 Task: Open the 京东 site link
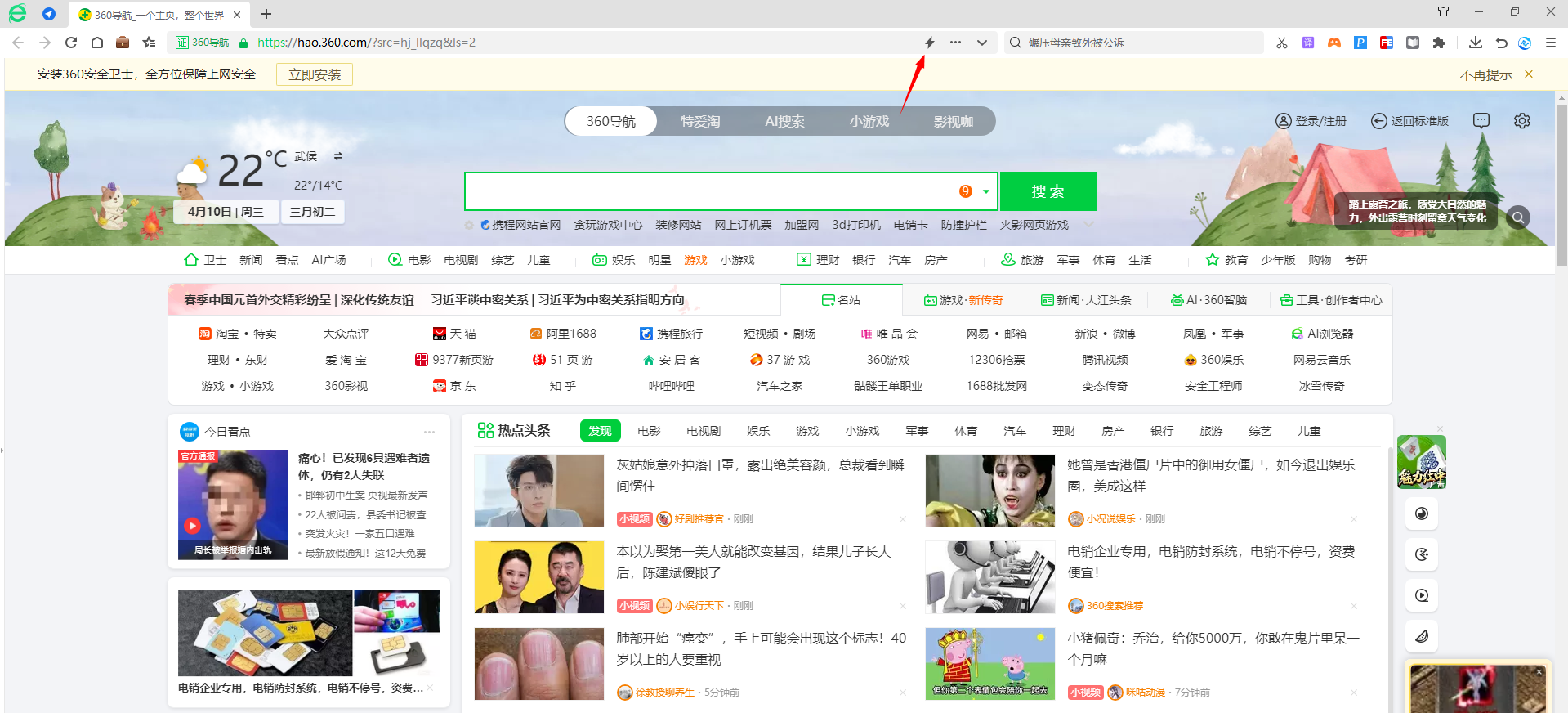[454, 386]
